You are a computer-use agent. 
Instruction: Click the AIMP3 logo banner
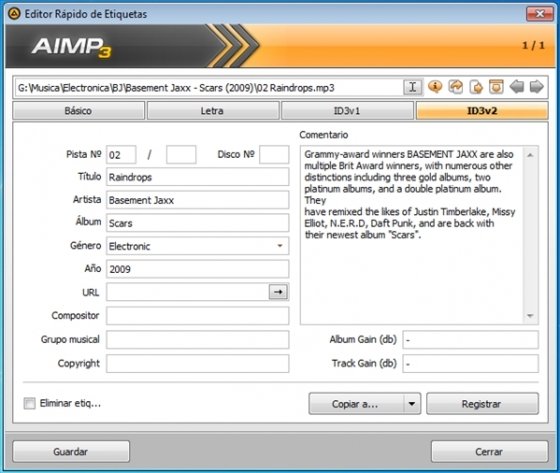click(71, 47)
